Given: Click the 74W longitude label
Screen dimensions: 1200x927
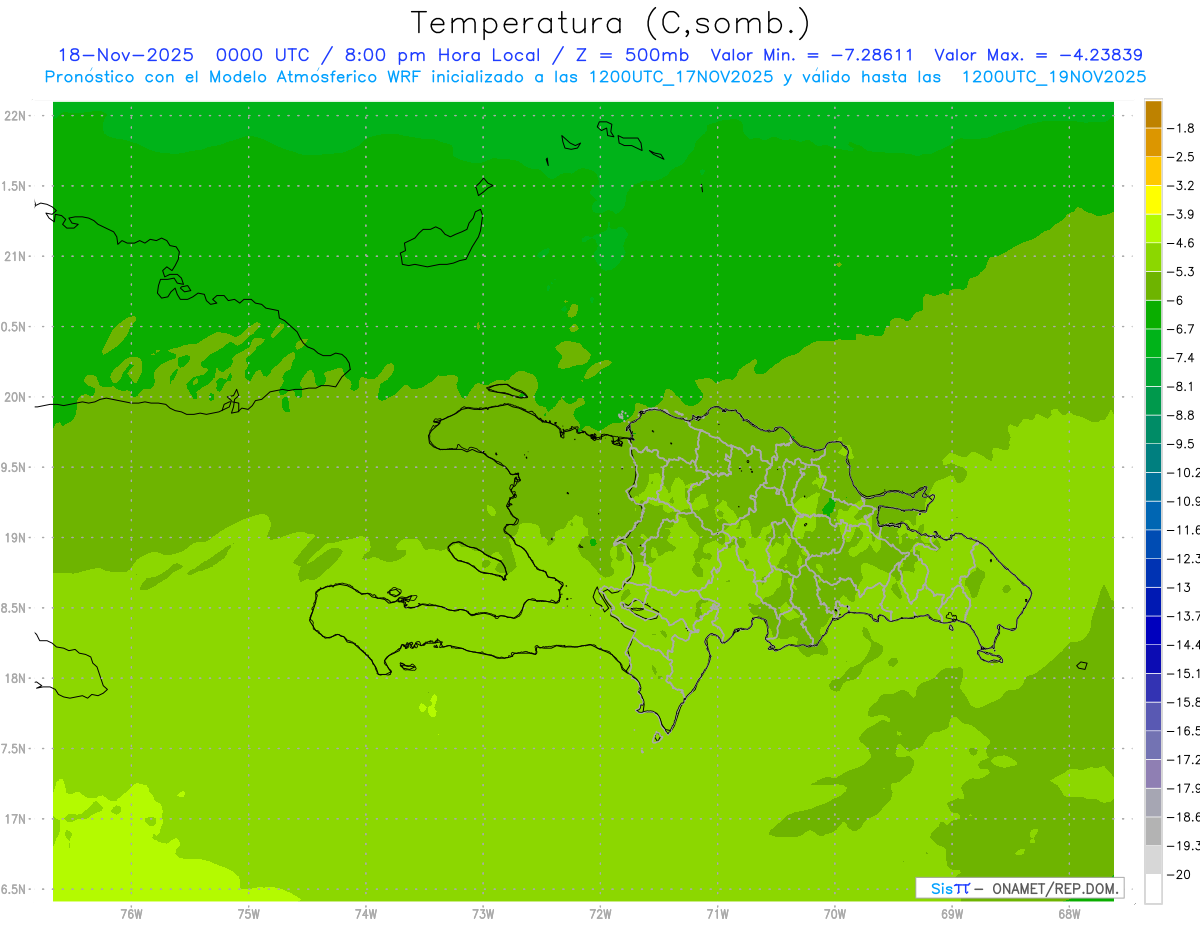Looking at the screenshot, I should [x=366, y=914].
